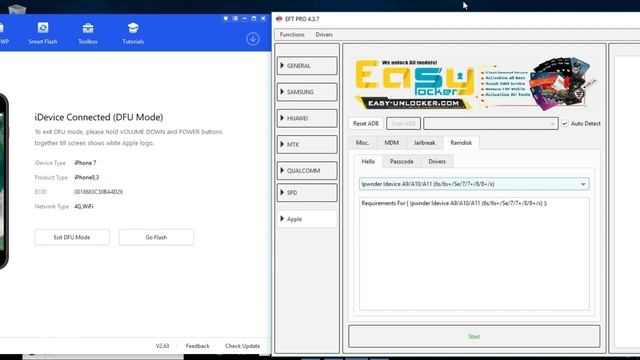Click the 4G,WiFi network type value

click(84, 207)
